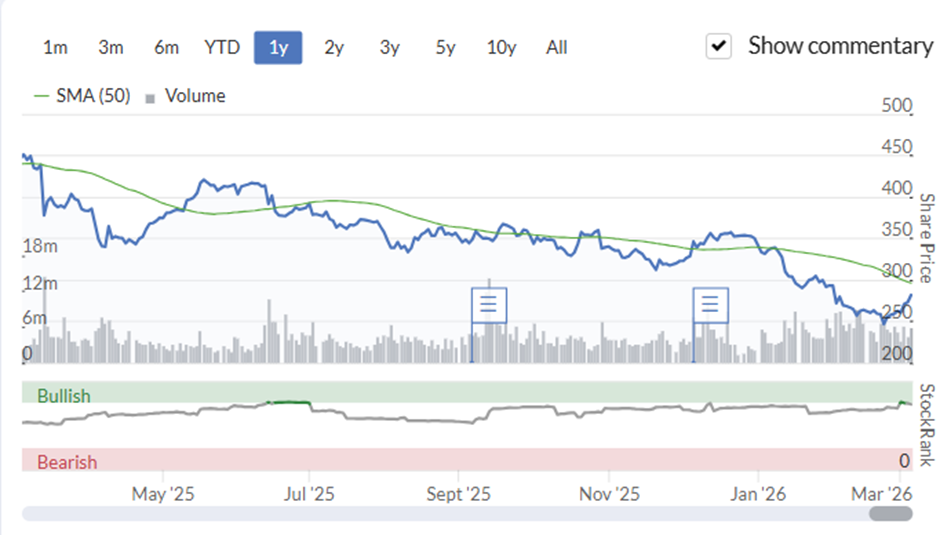Click the Jan '26 axis label

pos(758,494)
